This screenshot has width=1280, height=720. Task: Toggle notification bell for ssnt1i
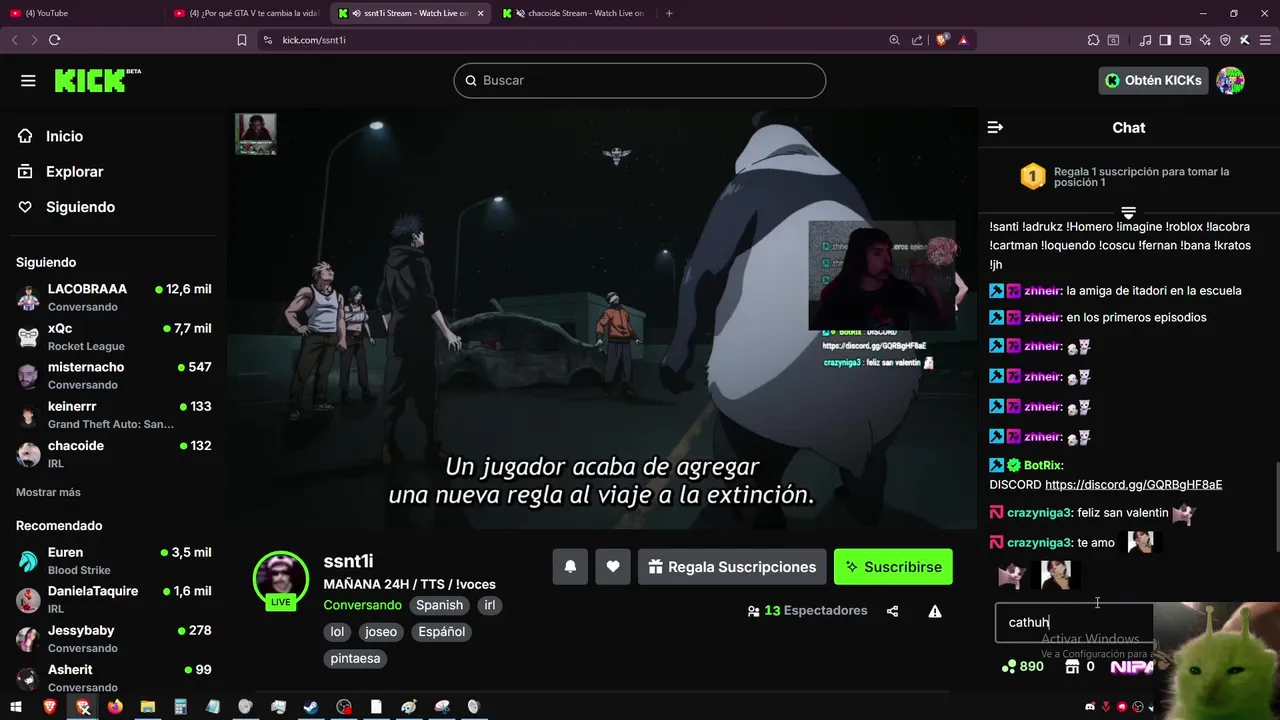tap(570, 567)
